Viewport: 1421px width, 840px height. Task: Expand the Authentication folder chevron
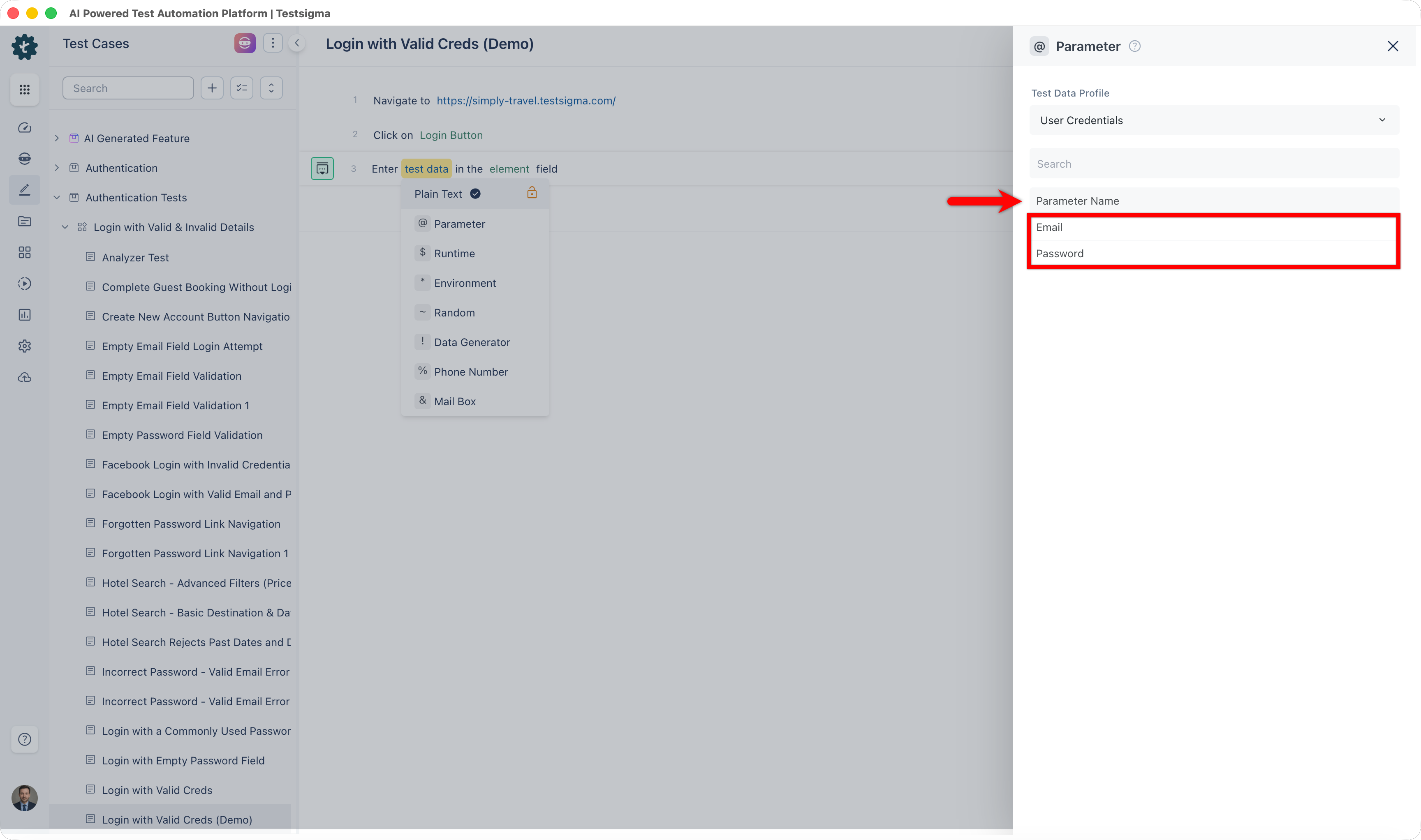(57, 168)
